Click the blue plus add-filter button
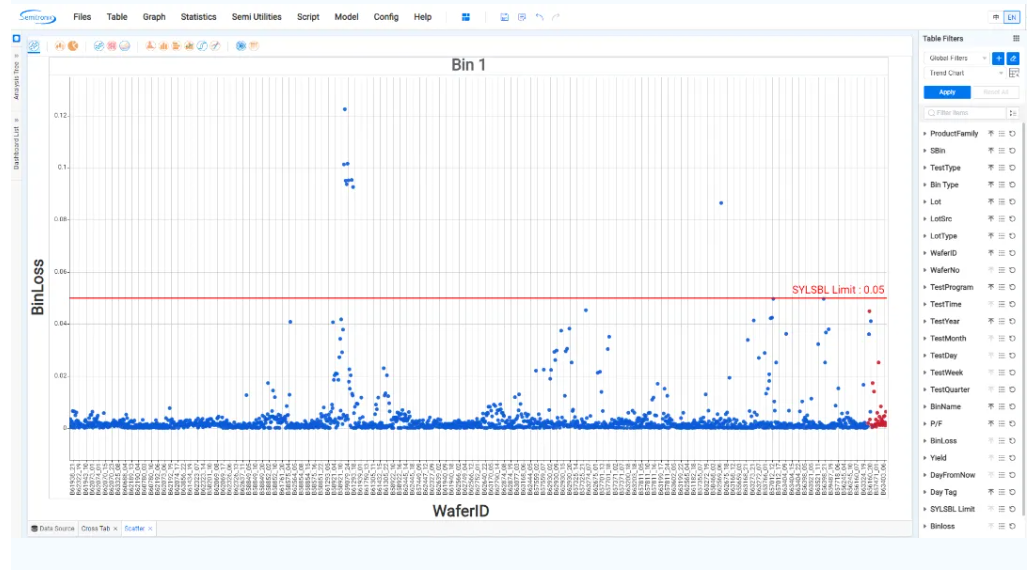The height and width of the screenshot is (570, 1027). pos(998,58)
